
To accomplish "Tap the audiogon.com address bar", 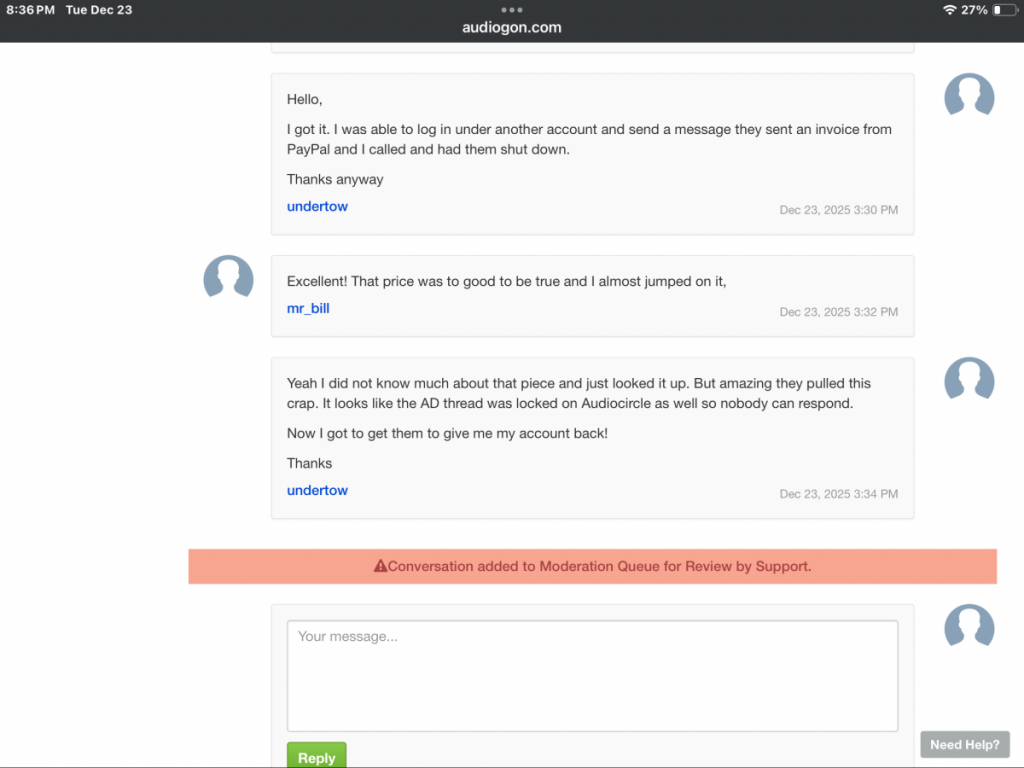I will (512, 28).
